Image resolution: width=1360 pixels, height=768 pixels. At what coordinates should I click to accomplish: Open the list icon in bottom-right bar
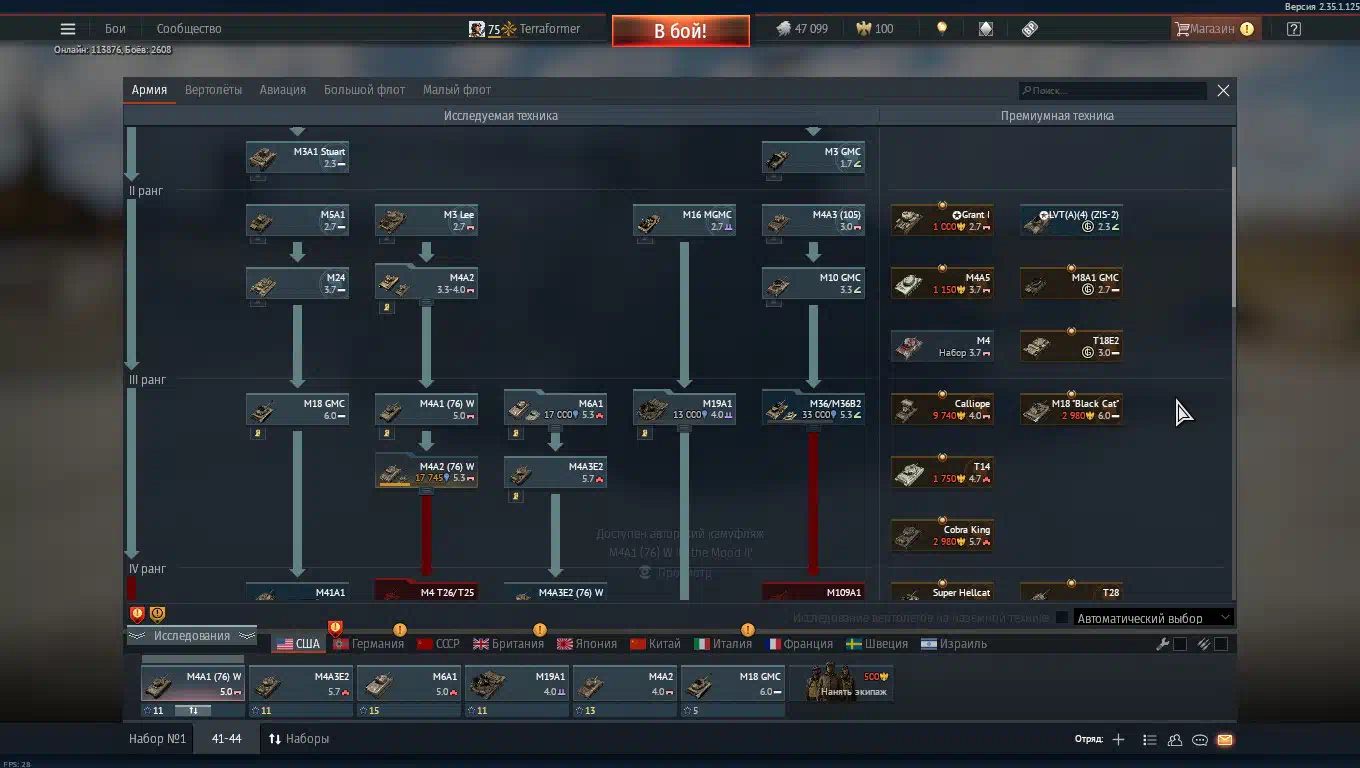click(x=1150, y=740)
